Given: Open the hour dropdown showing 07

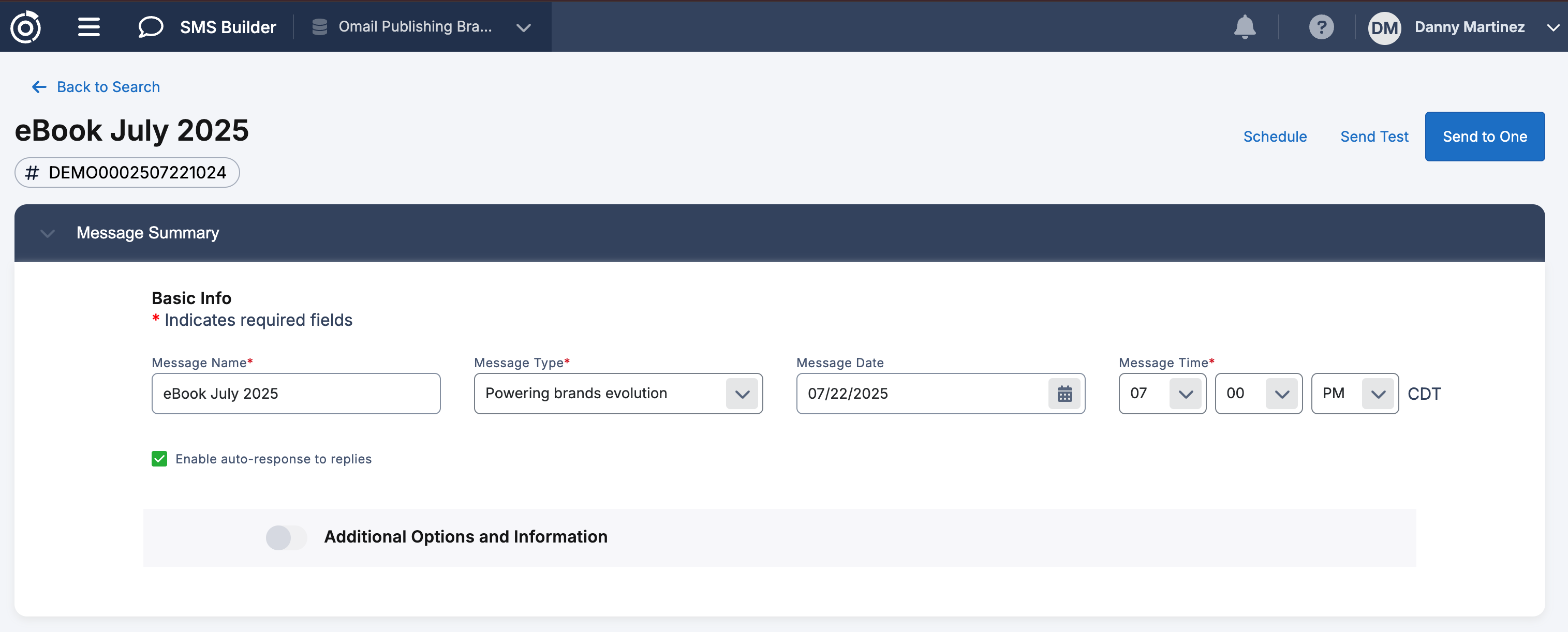Looking at the screenshot, I should click(x=1185, y=394).
